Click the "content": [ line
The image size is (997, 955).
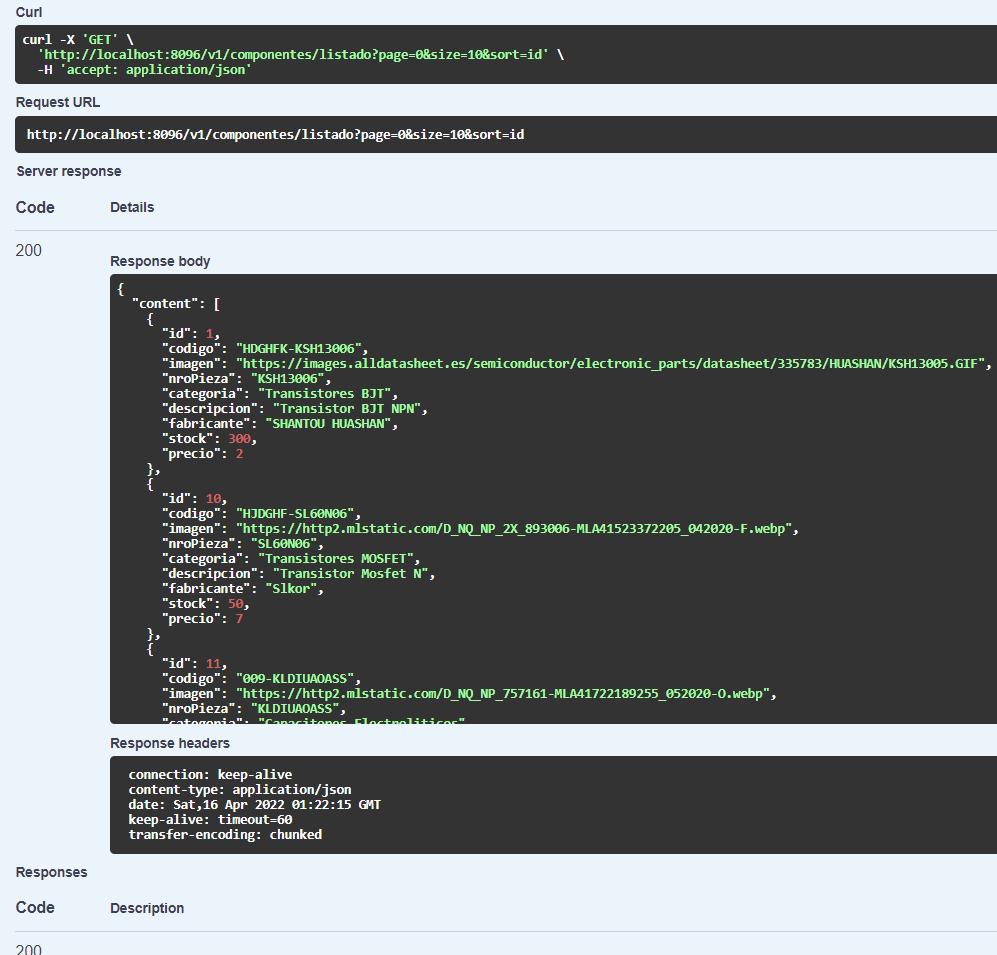point(176,304)
